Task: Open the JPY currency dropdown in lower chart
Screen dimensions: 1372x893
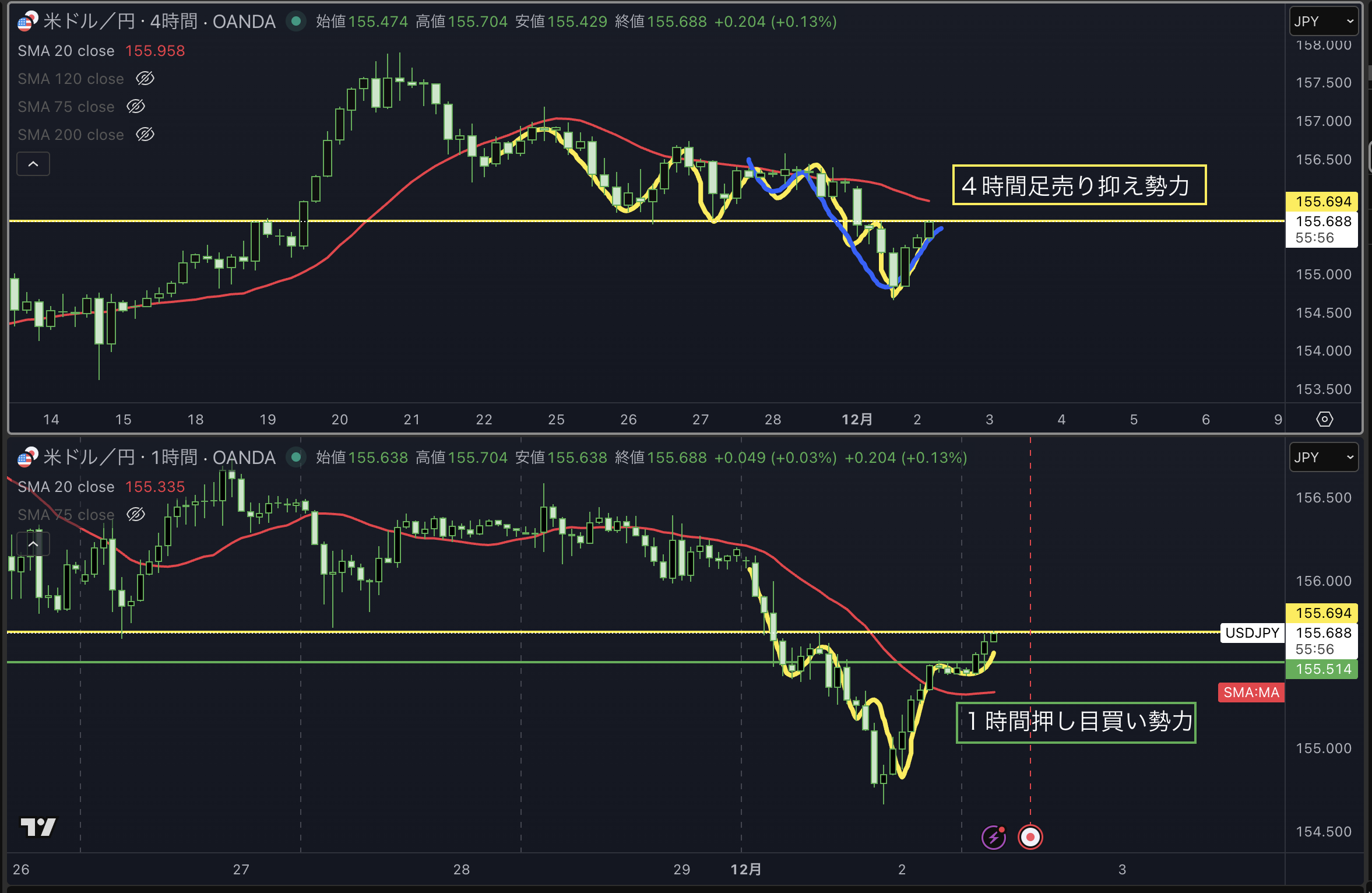Action: tap(1323, 458)
